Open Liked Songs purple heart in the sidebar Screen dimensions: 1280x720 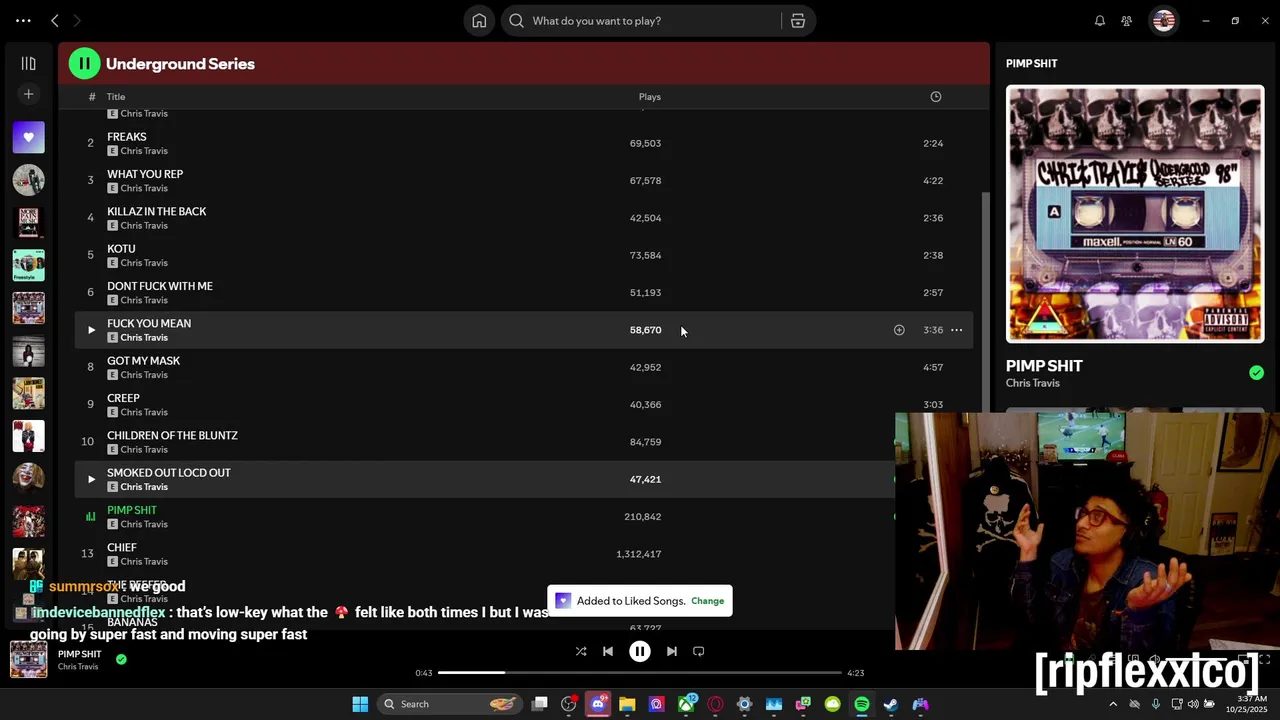click(28, 137)
